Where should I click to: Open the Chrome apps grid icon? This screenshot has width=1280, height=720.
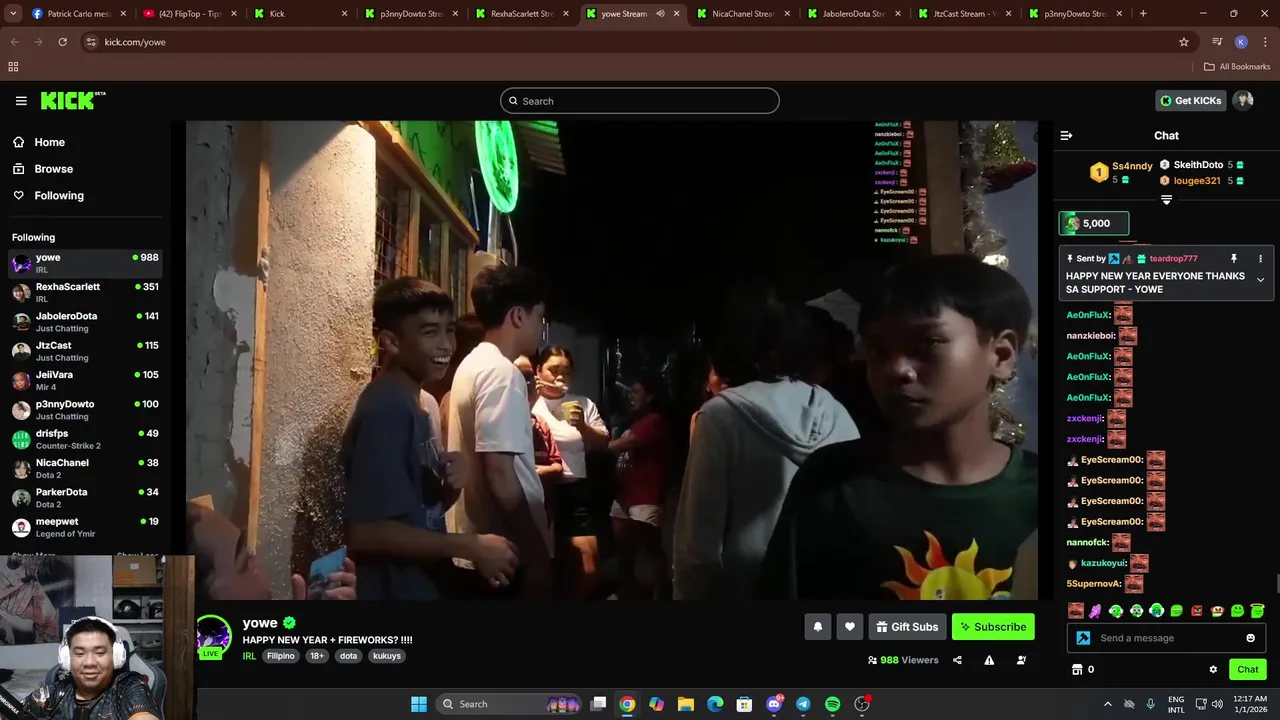click(x=13, y=67)
